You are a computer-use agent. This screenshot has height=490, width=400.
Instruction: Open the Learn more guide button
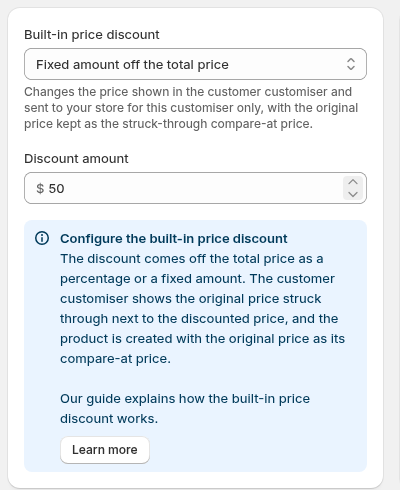[x=105, y=450]
